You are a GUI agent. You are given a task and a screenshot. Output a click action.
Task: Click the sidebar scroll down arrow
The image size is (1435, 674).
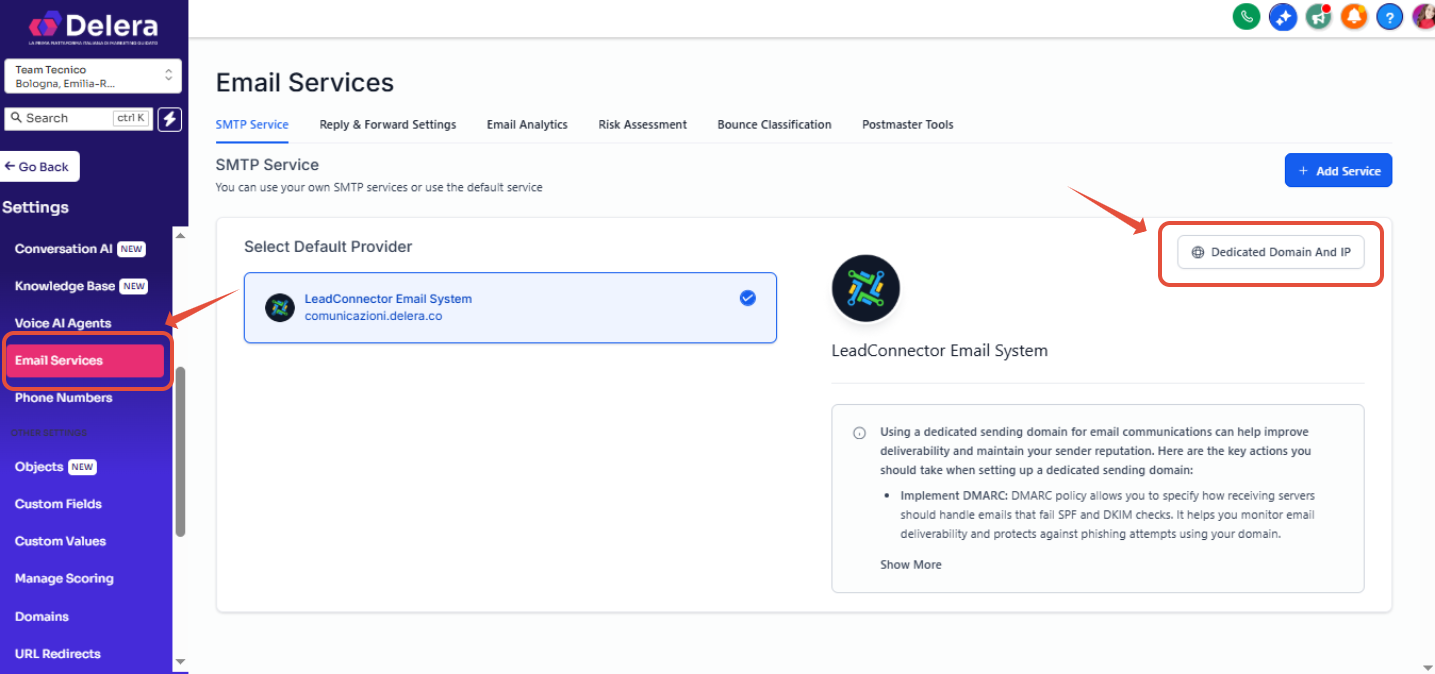tap(180, 661)
